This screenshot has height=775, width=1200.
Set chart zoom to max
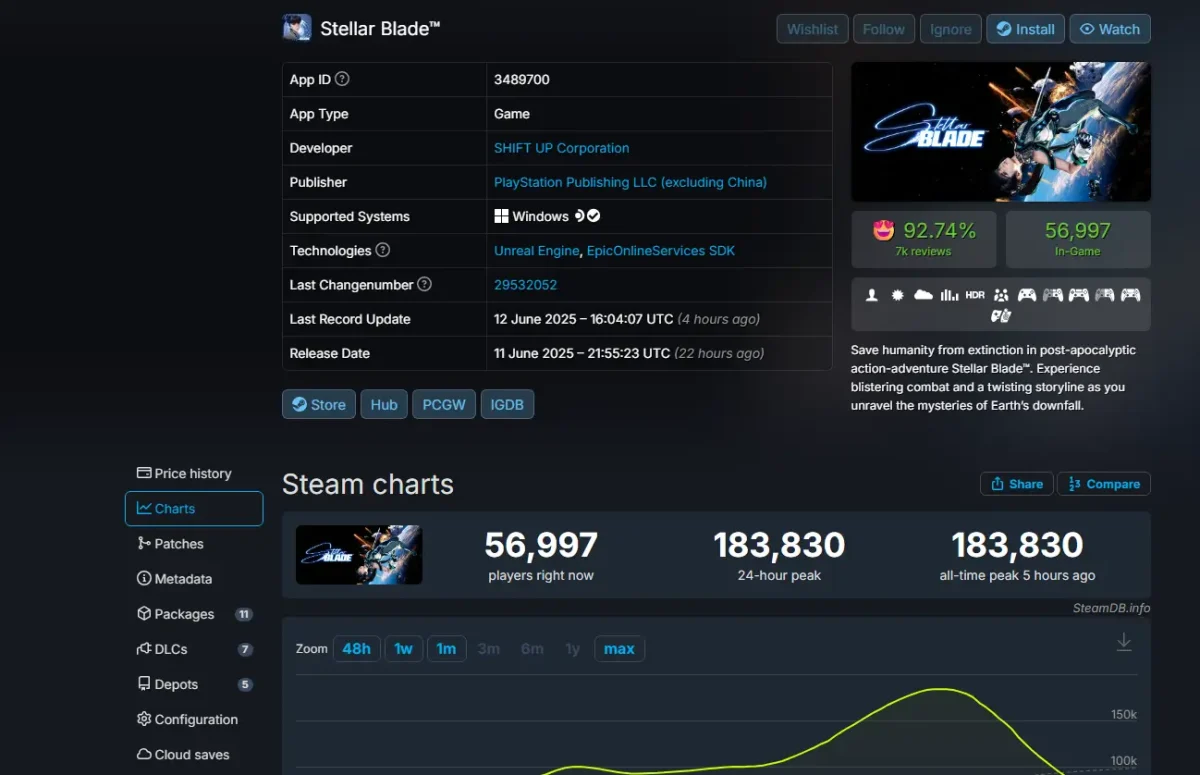(x=619, y=649)
